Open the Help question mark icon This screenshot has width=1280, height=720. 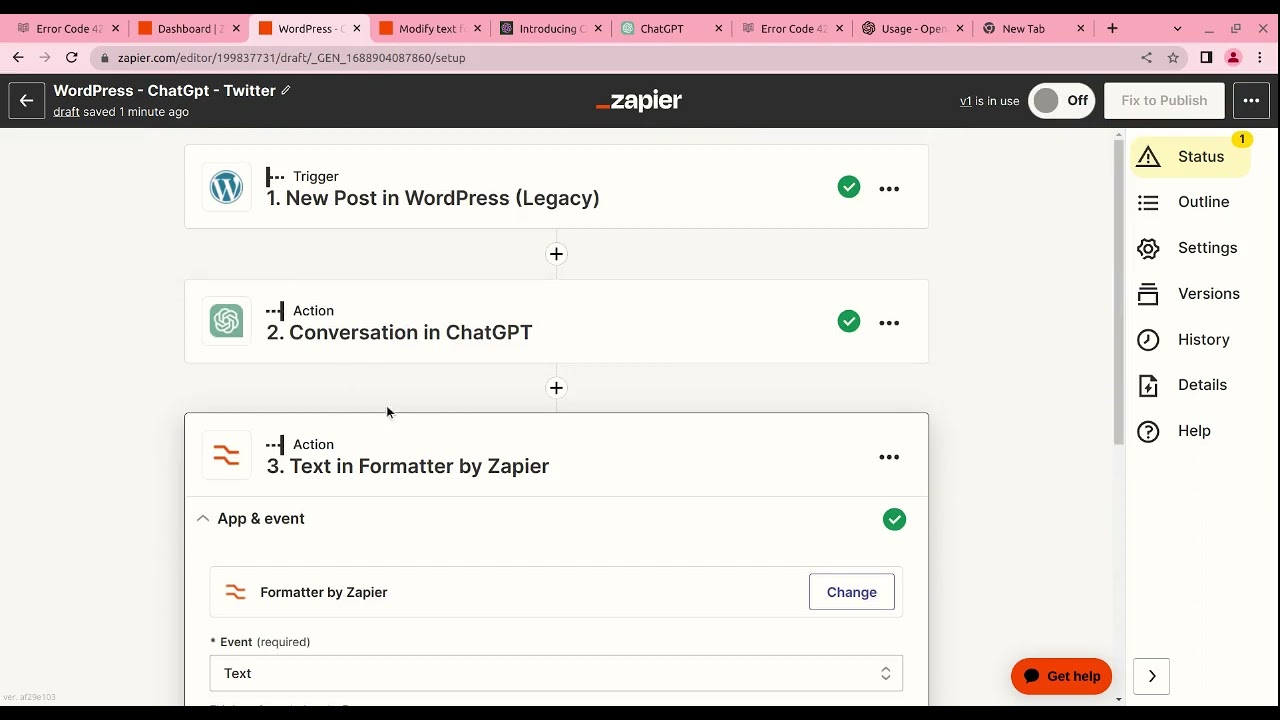(1148, 431)
